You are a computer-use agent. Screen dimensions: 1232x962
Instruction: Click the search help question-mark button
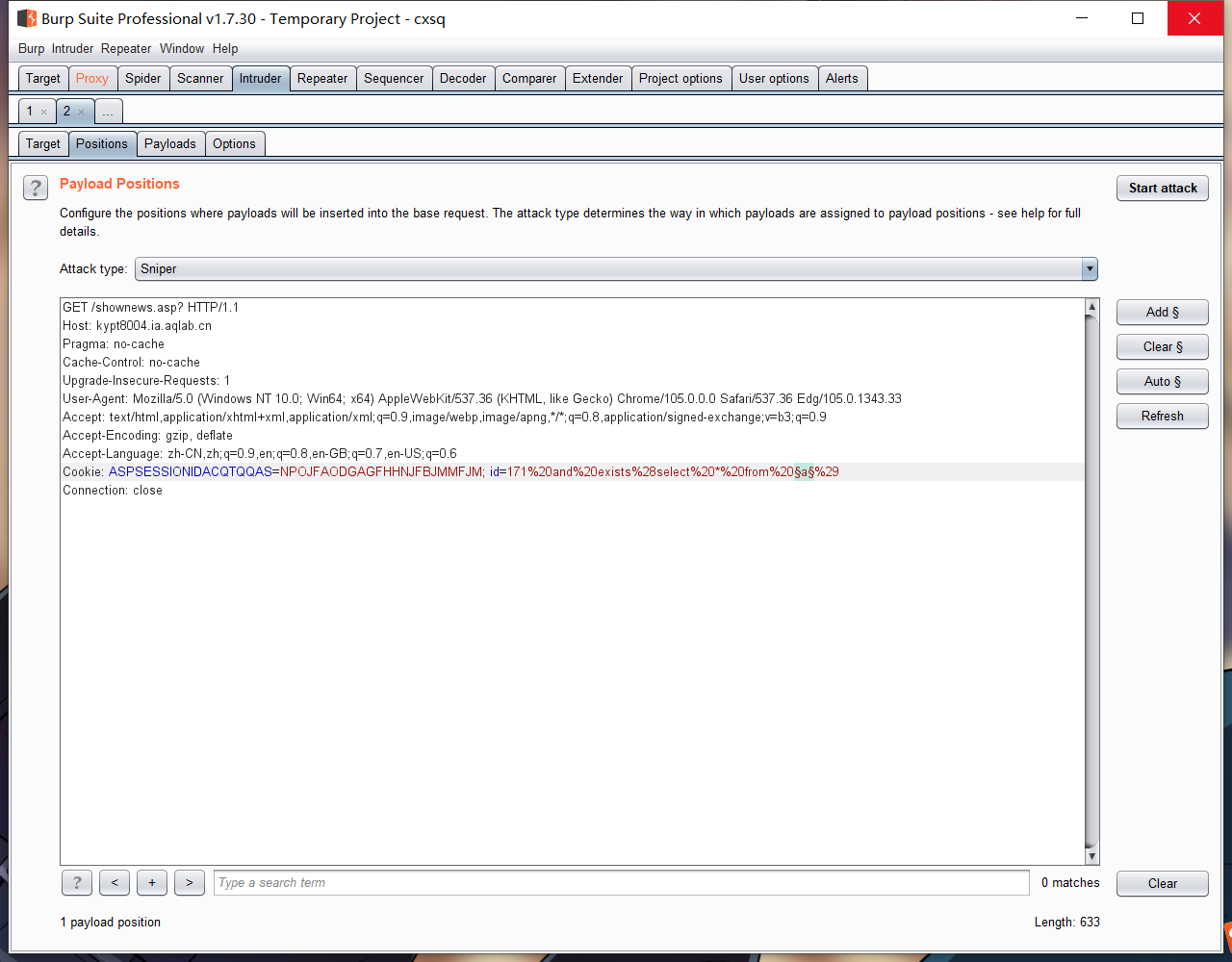pyautogui.click(x=77, y=883)
